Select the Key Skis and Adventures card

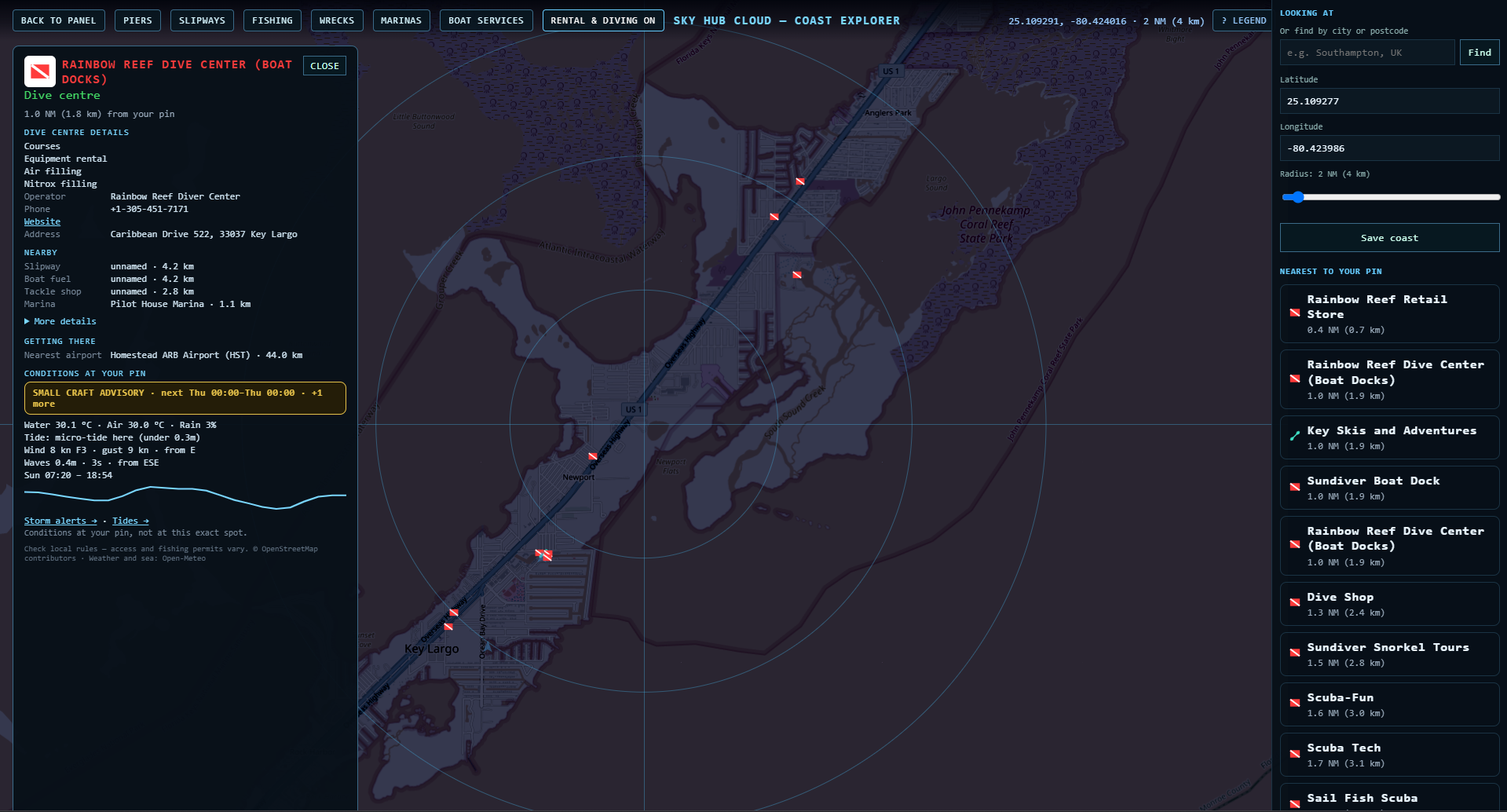point(1389,437)
